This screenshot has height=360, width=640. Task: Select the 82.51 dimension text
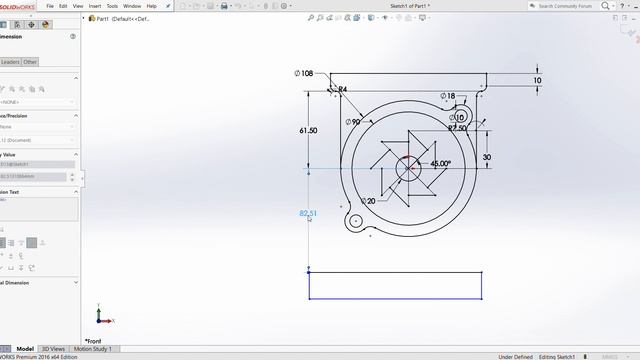tap(308, 213)
